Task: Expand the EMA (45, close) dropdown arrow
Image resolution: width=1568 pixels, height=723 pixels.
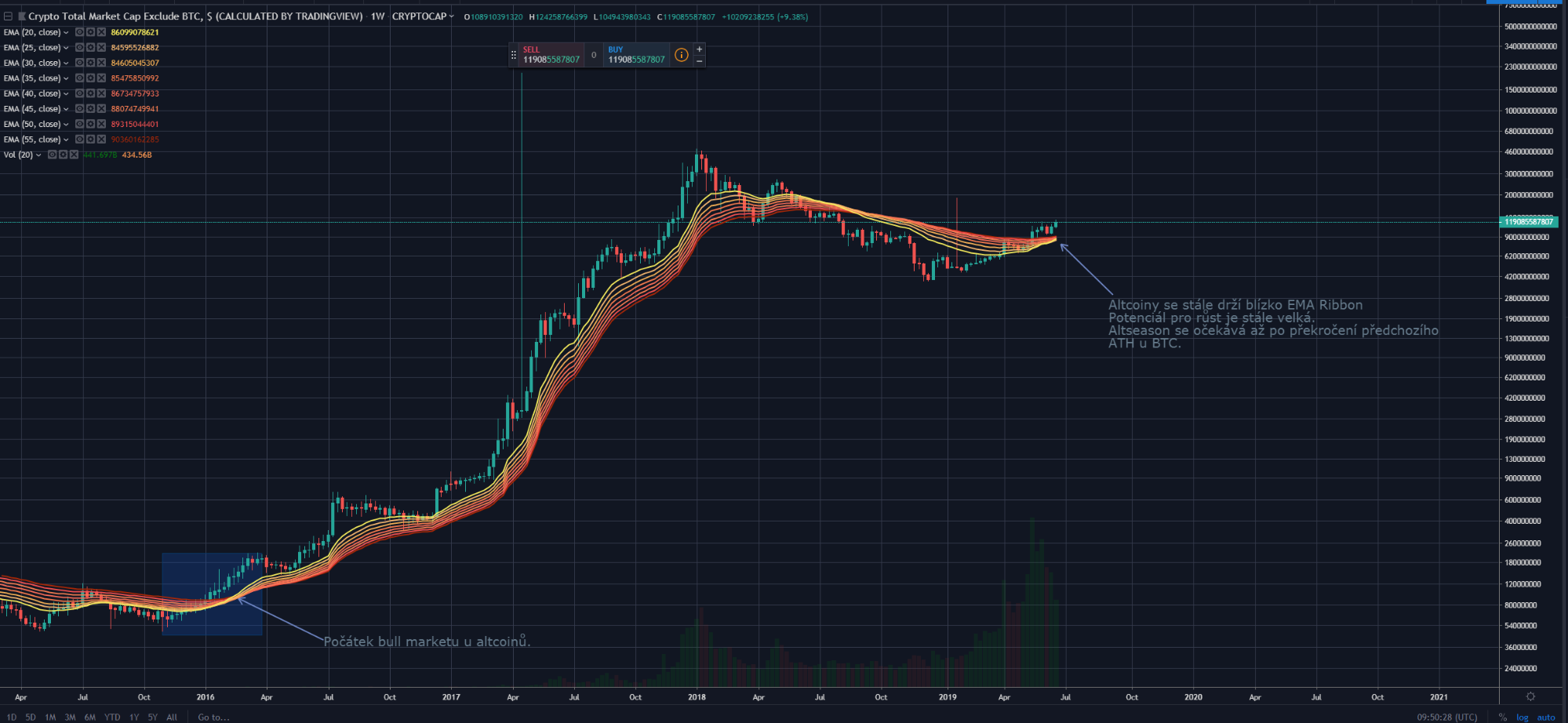Action: pos(66,109)
